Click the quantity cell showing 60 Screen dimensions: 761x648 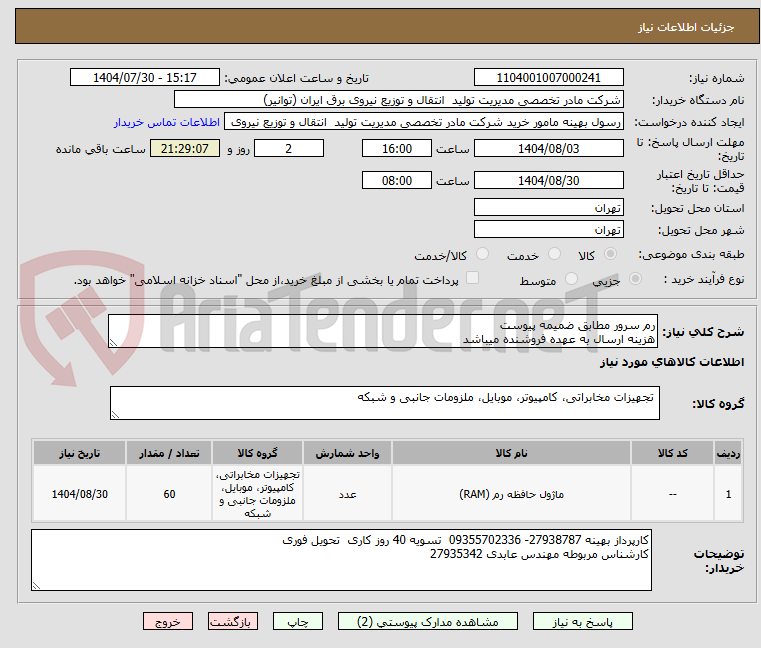point(169,494)
